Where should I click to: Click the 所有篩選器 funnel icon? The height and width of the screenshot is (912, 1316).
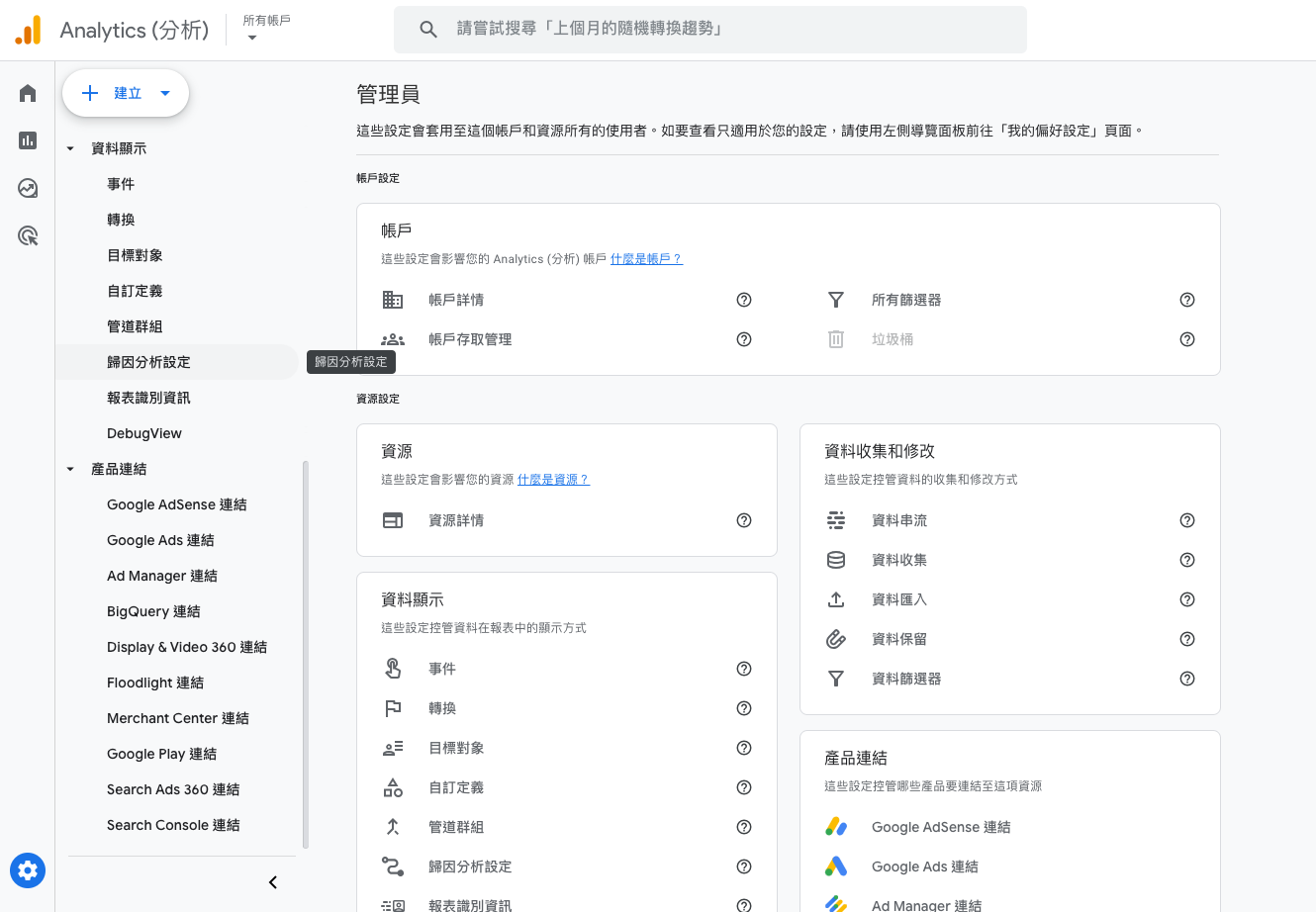pyautogui.click(x=836, y=300)
